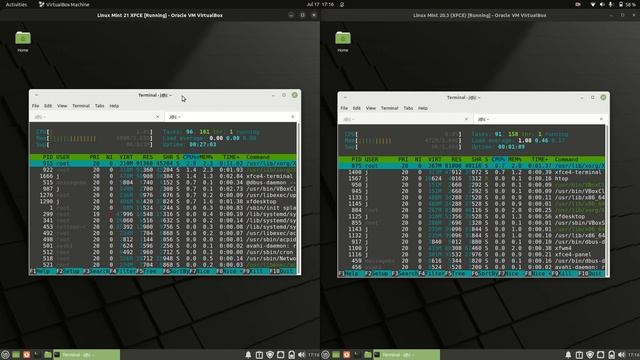Image resolution: width=640 pixels, height=360 pixels.
Task: Click Show Desktop icon in right VM panel
Action: [336, 355]
